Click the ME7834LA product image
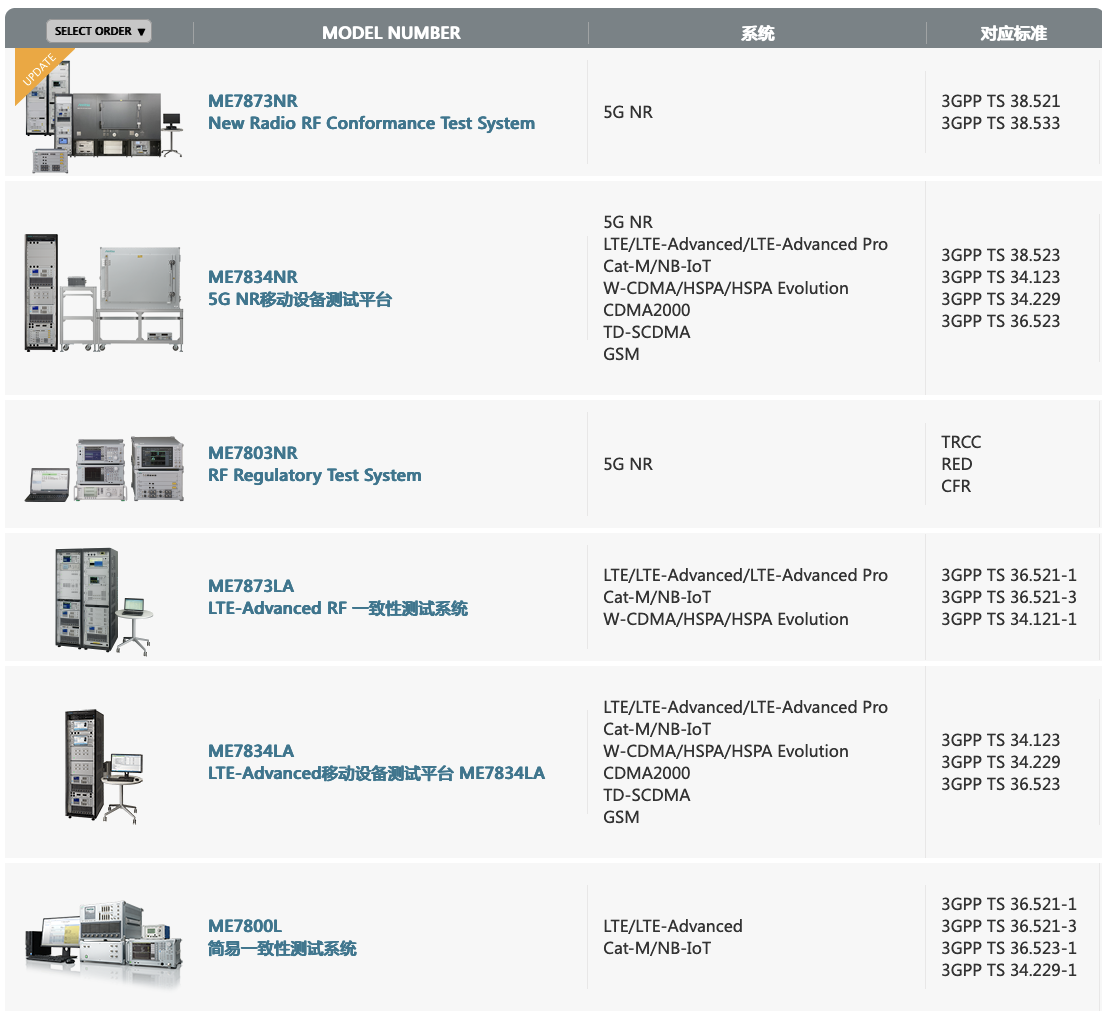Viewport: 1102px width, 1016px height. tap(103, 765)
